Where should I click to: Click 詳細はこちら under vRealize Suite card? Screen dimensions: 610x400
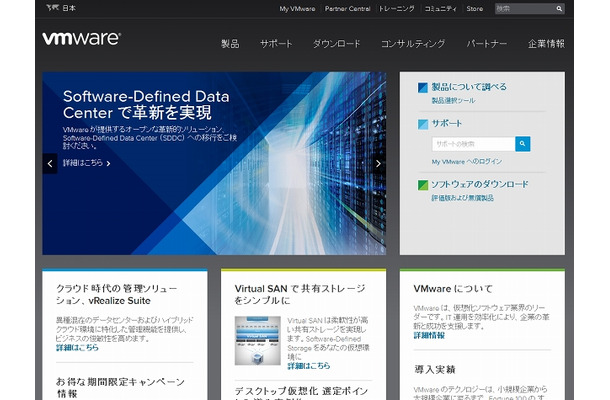click(77, 347)
